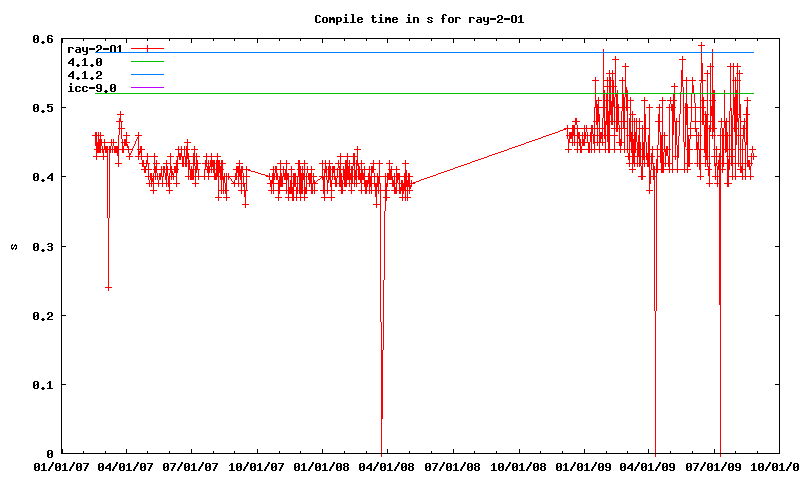The width and height of the screenshot is (800, 480).
Task: Click the 01/01/07 x-axis date label
Action: (61, 466)
